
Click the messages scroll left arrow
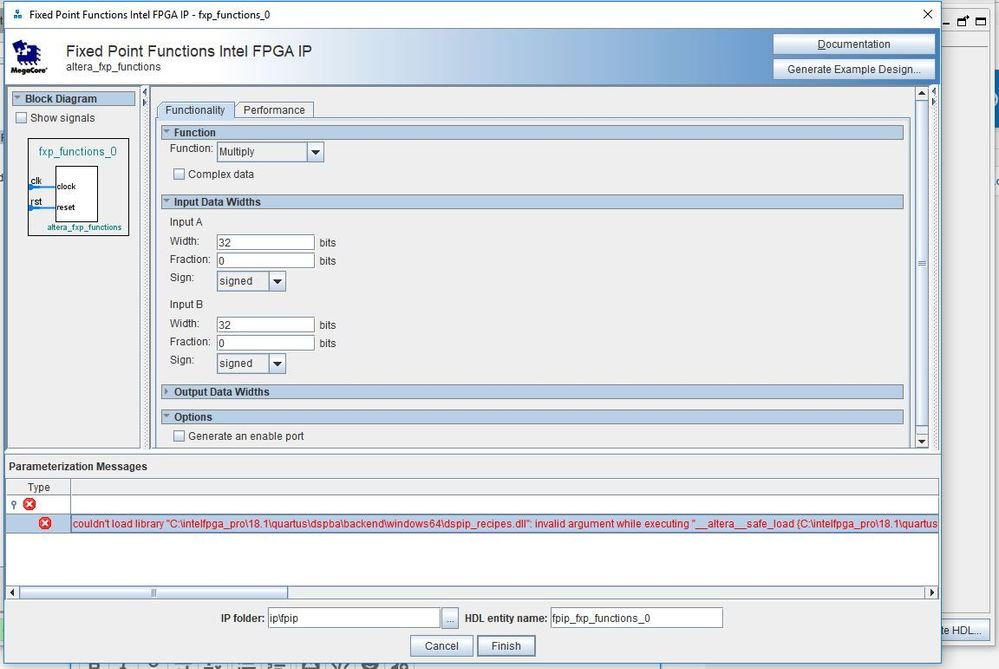(x=12, y=593)
